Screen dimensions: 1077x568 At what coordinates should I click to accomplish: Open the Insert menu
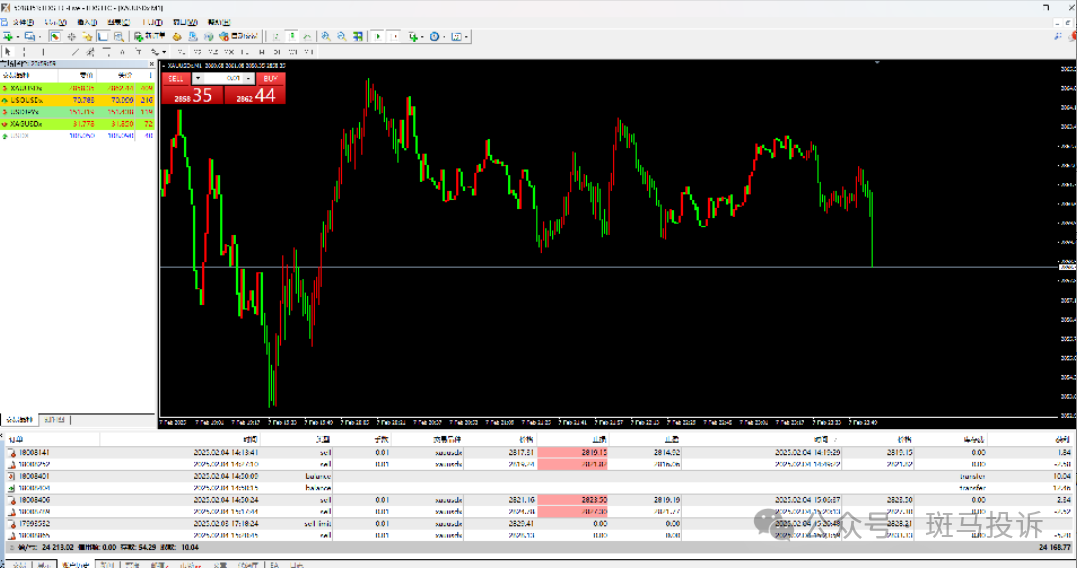pyautogui.click(x=87, y=22)
